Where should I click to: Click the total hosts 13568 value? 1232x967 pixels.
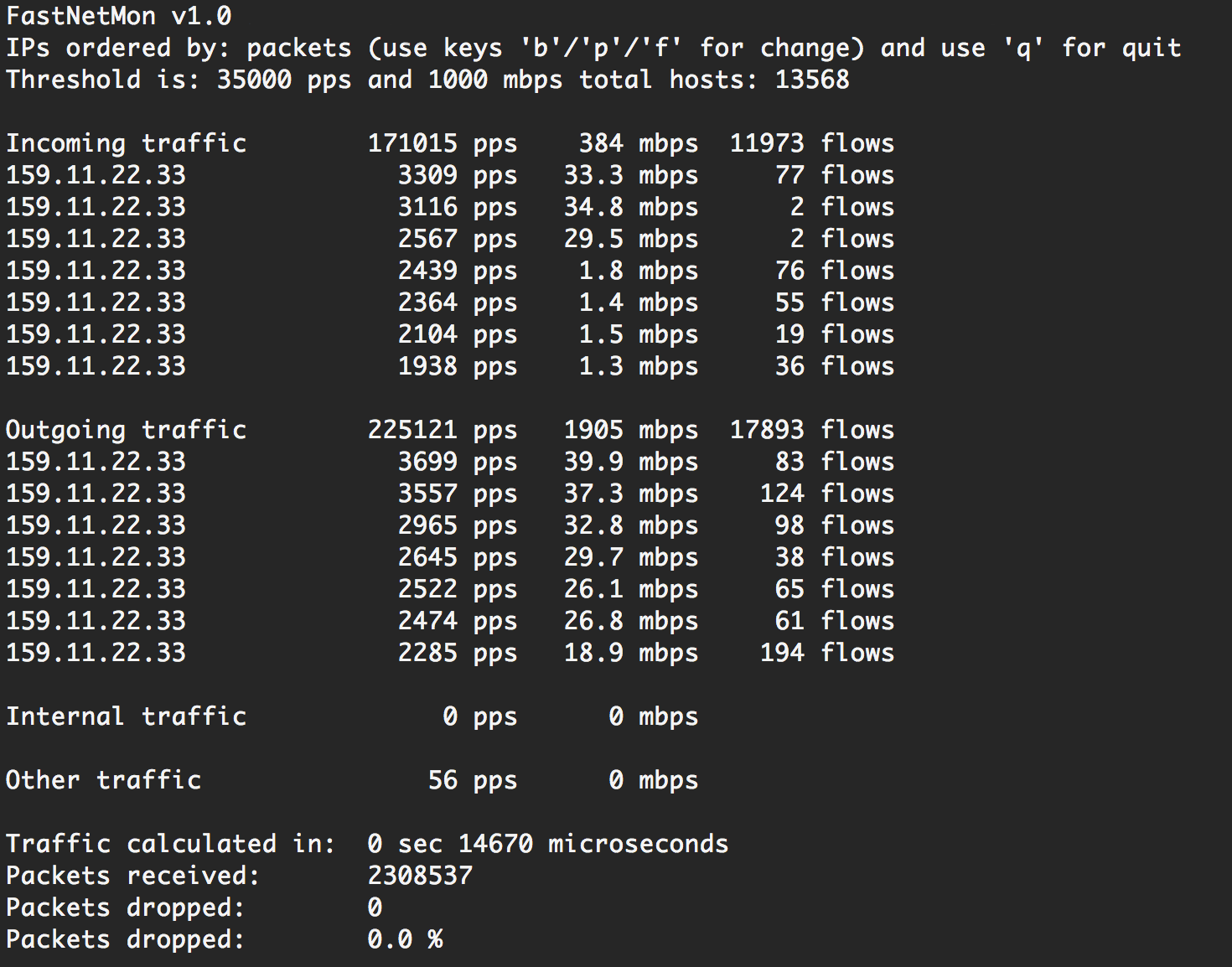(x=811, y=80)
